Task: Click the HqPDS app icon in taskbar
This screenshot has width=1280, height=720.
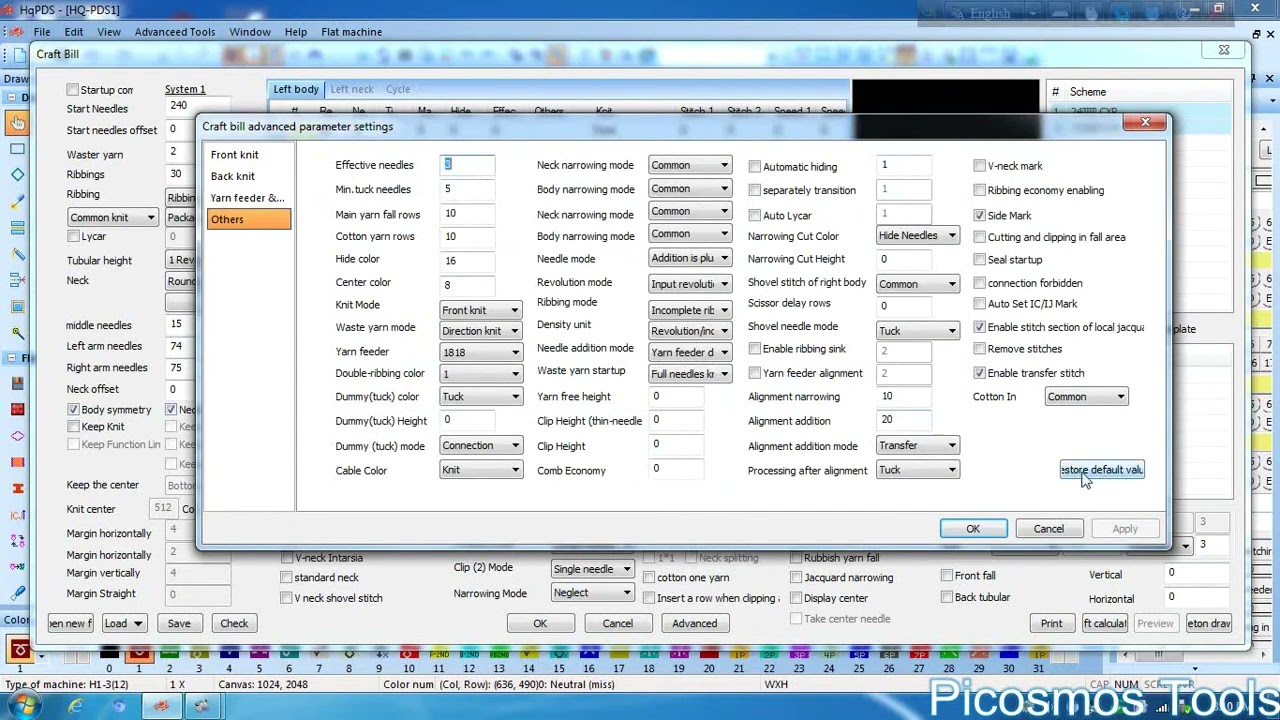Action: coord(161,707)
